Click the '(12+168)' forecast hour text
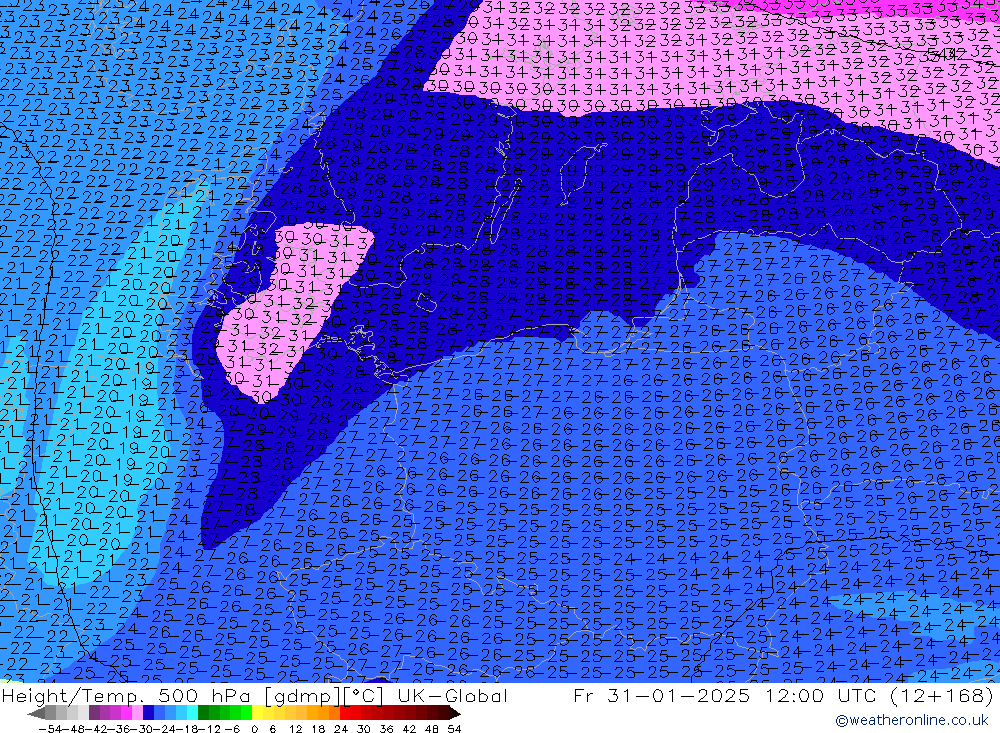This screenshot has height=733, width=1000. (943, 695)
